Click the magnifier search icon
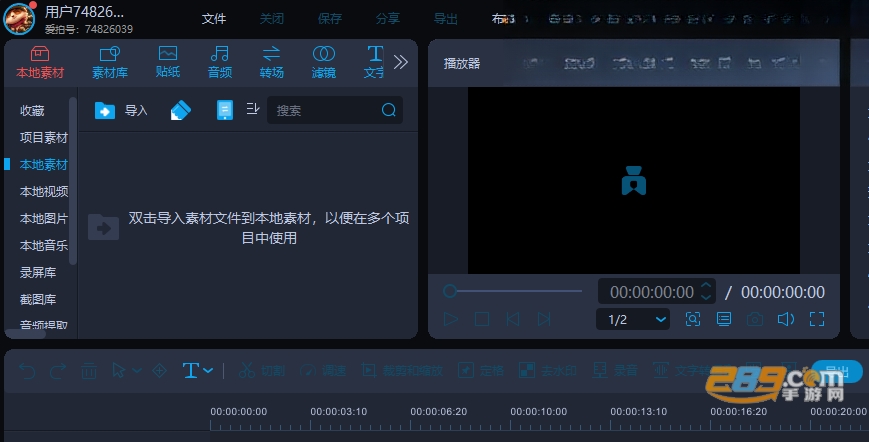 tap(389, 110)
